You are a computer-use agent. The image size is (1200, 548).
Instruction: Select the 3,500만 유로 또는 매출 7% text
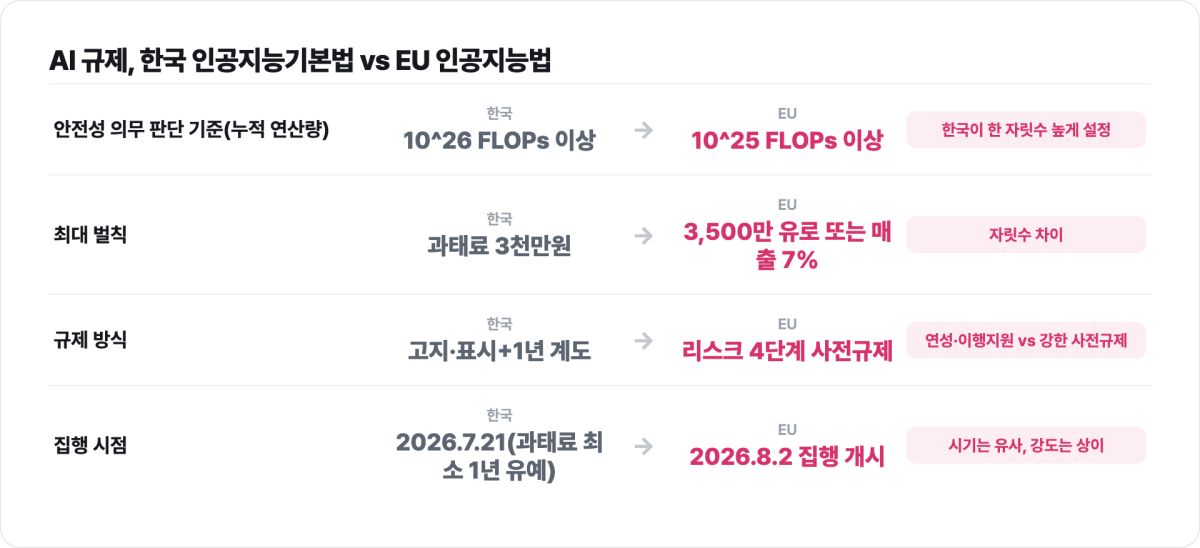coord(787,246)
